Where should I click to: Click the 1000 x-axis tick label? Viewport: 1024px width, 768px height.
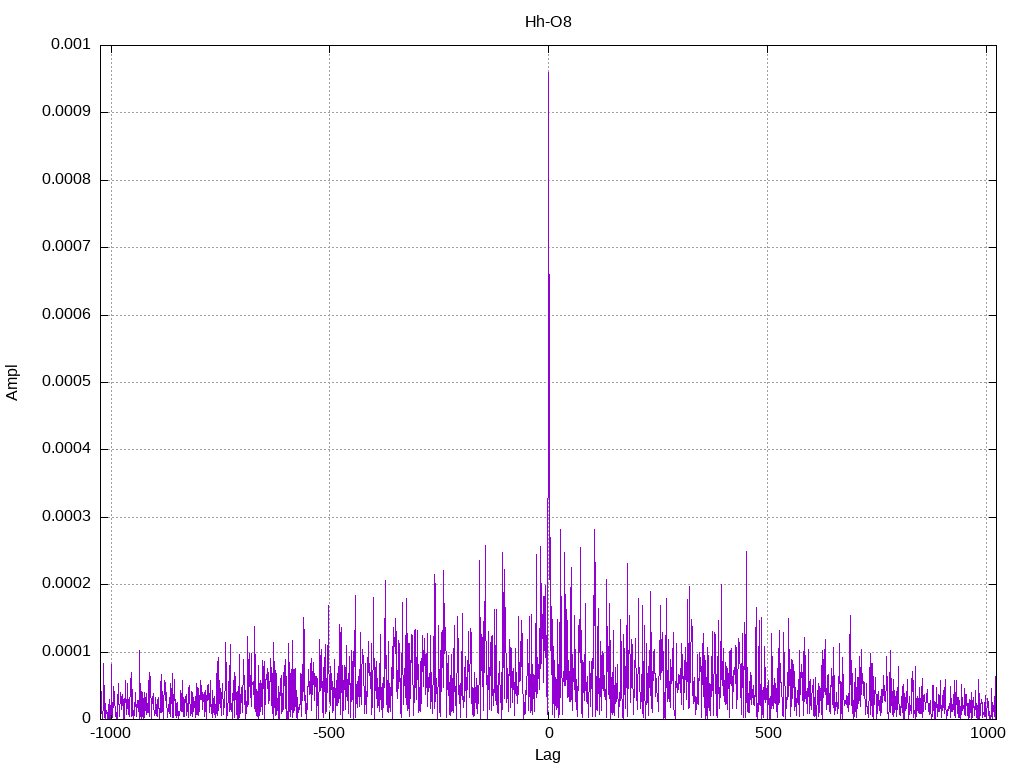(988, 733)
